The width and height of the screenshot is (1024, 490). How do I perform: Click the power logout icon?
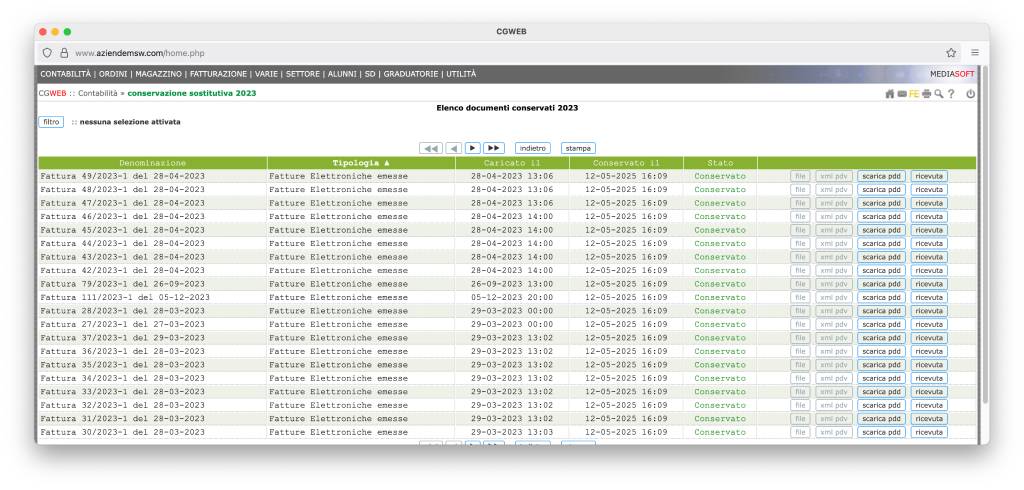[x=970, y=93]
